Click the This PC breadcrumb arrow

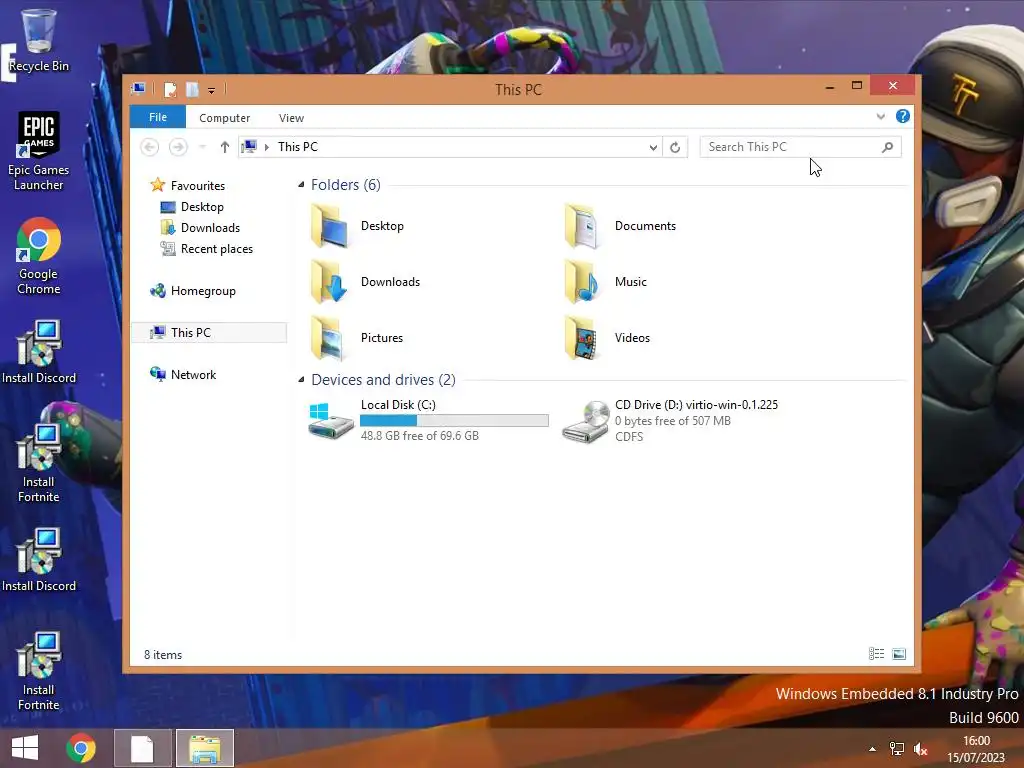click(x=266, y=148)
